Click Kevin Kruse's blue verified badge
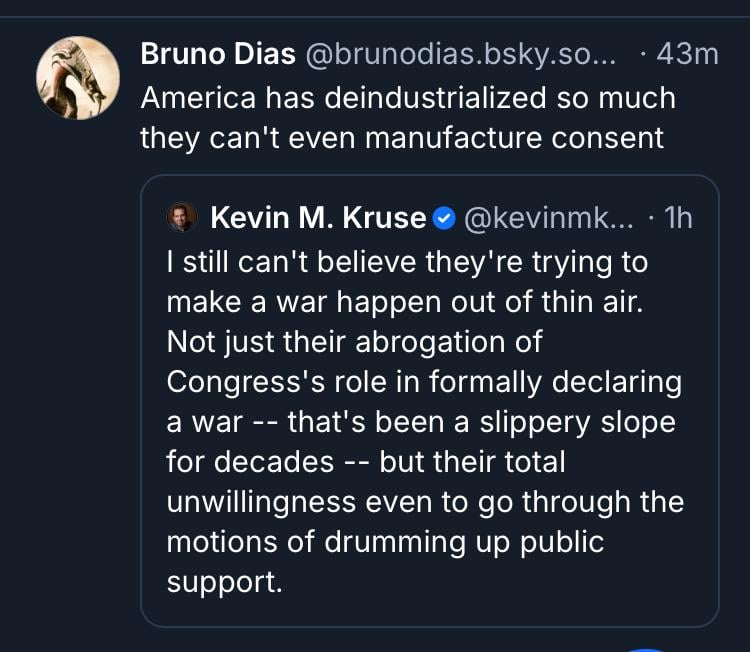Image resolution: width=750 pixels, height=652 pixels. (x=443, y=218)
